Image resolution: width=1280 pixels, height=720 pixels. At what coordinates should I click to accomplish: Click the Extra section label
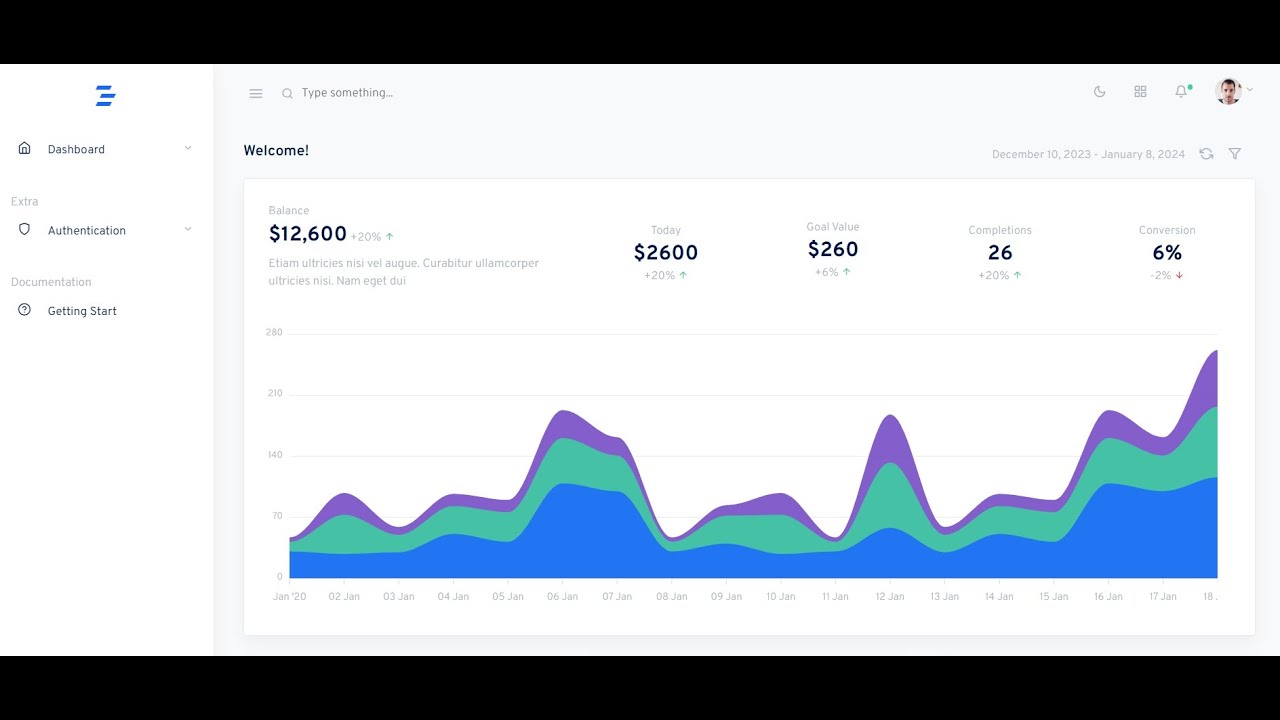pyautogui.click(x=25, y=202)
